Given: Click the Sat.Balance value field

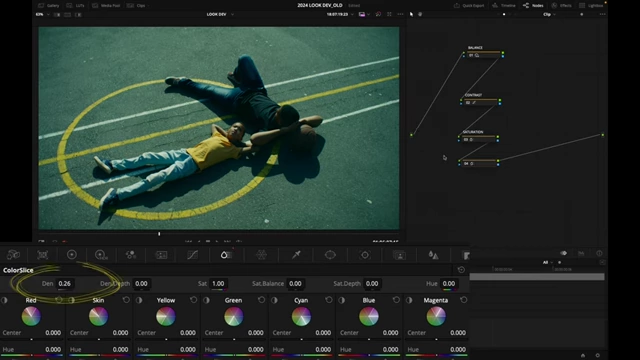Looking at the screenshot, I should coord(295,284).
